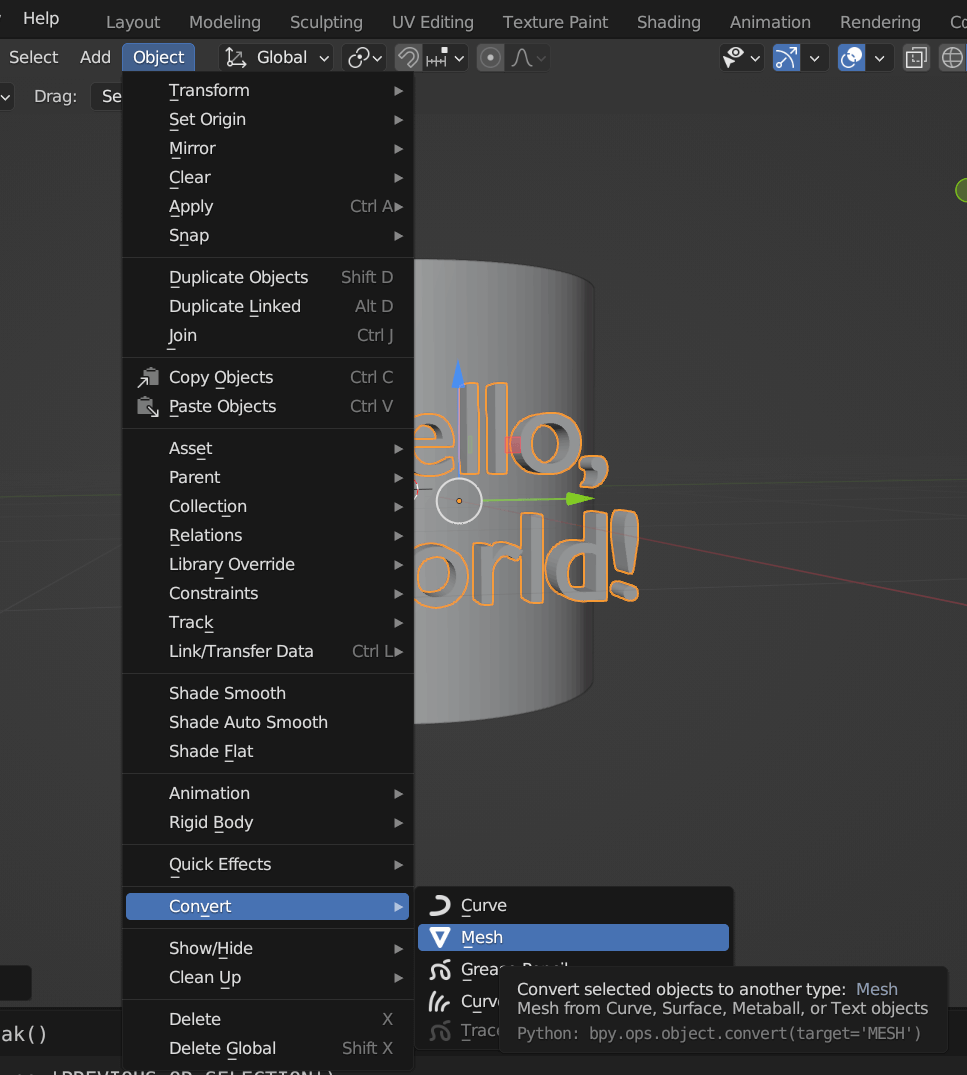Screen dimensions: 967x1075
Task: Open the Add menu in viewport header
Action: click(95, 58)
